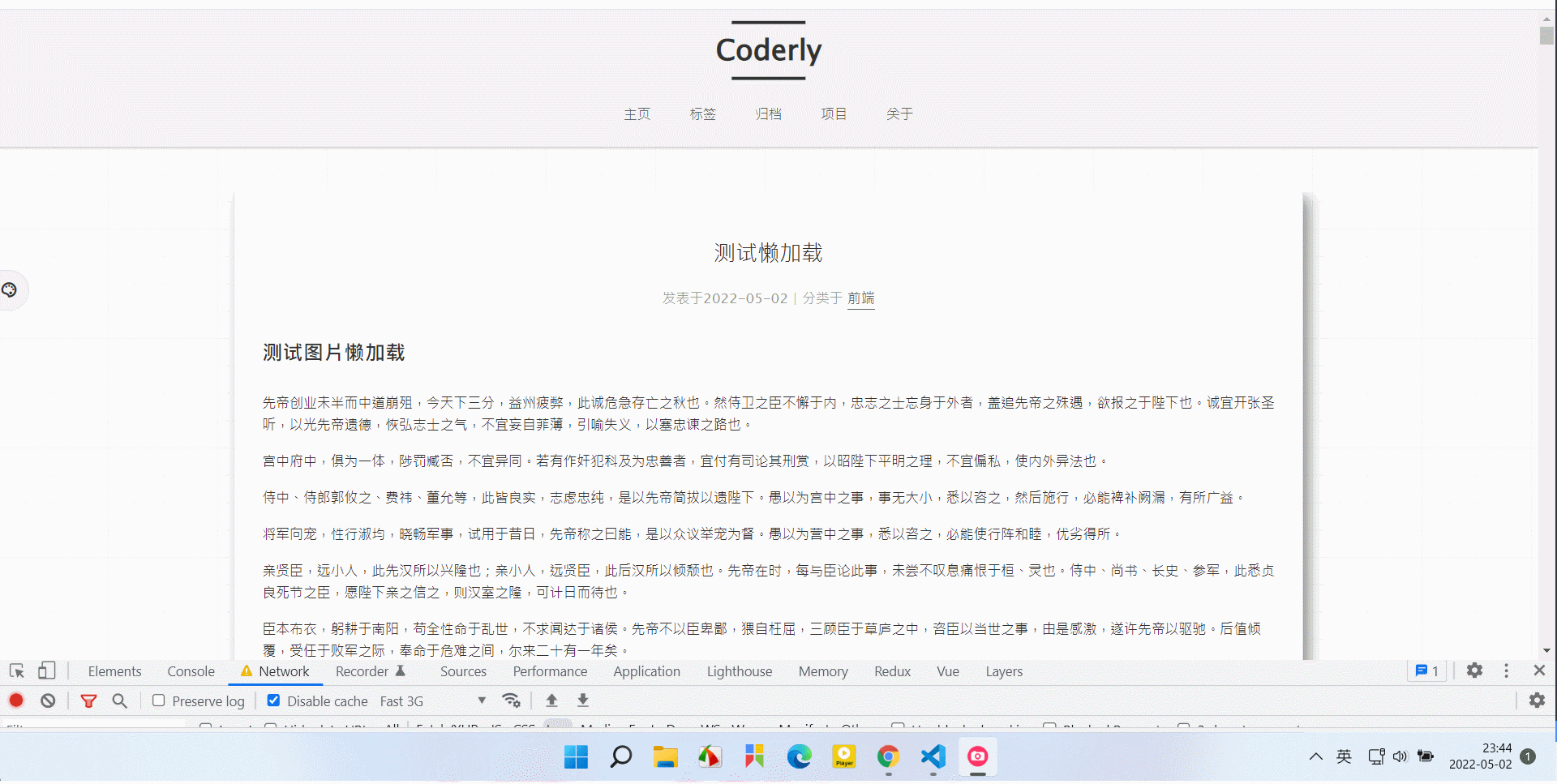This screenshot has height=784, width=1557.
Task: Open the Layers tab
Action: (1004, 671)
